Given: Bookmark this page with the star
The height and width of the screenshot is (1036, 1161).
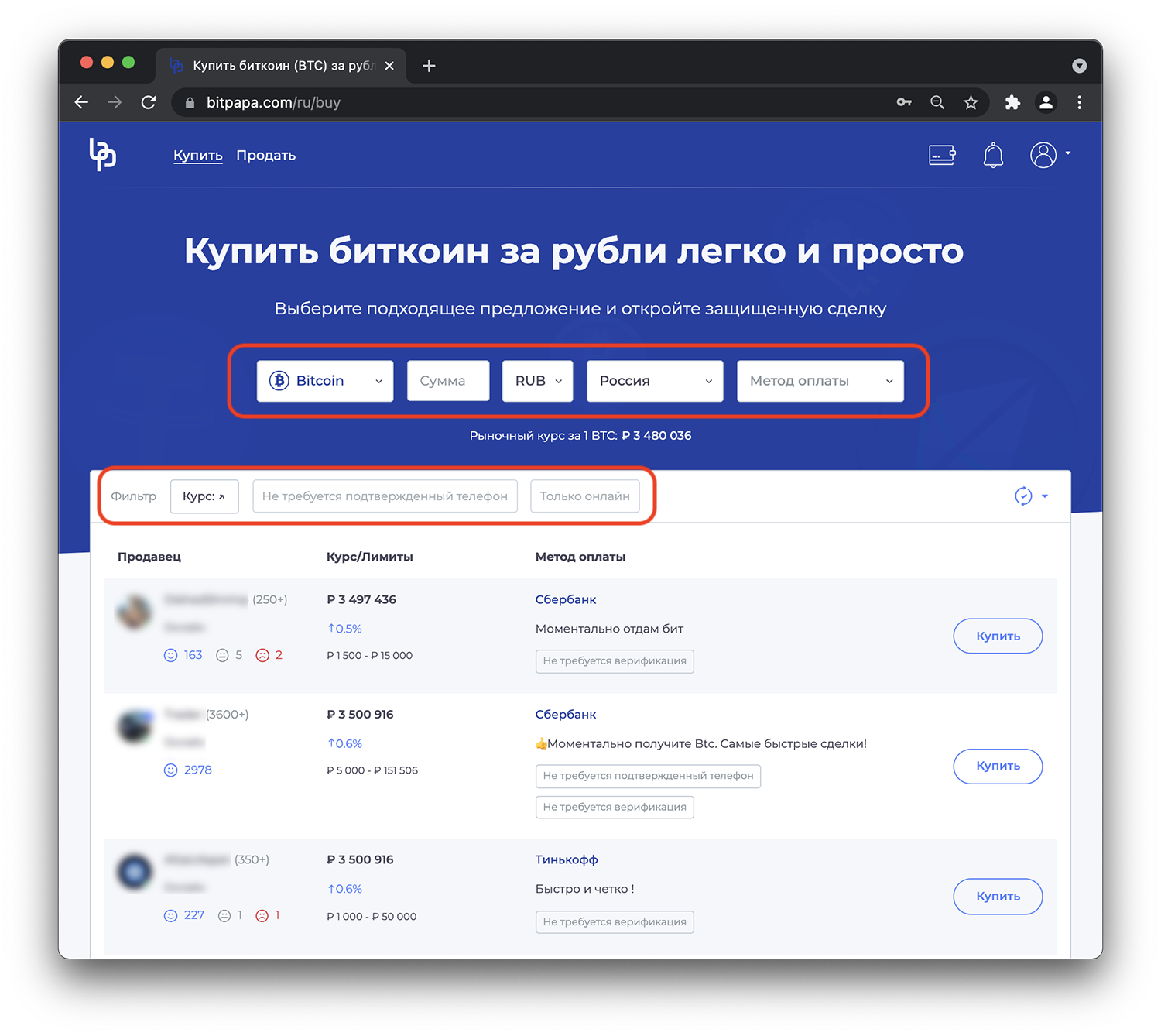Looking at the screenshot, I should [971, 102].
